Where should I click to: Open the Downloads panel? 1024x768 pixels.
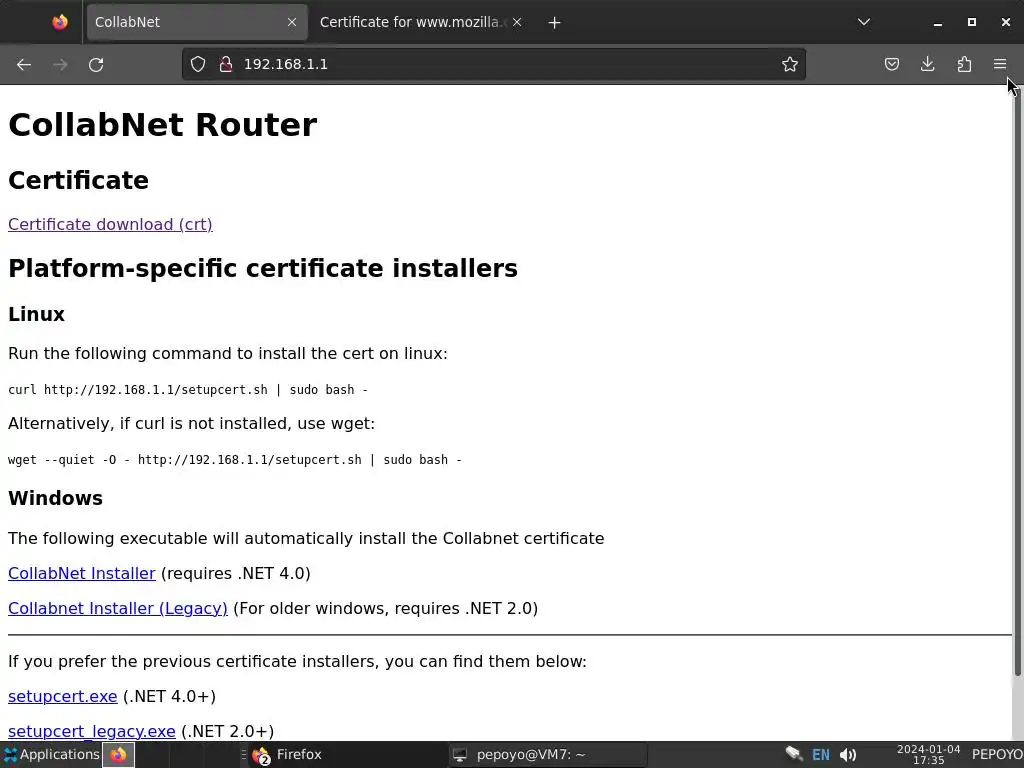tap(927, 64)
